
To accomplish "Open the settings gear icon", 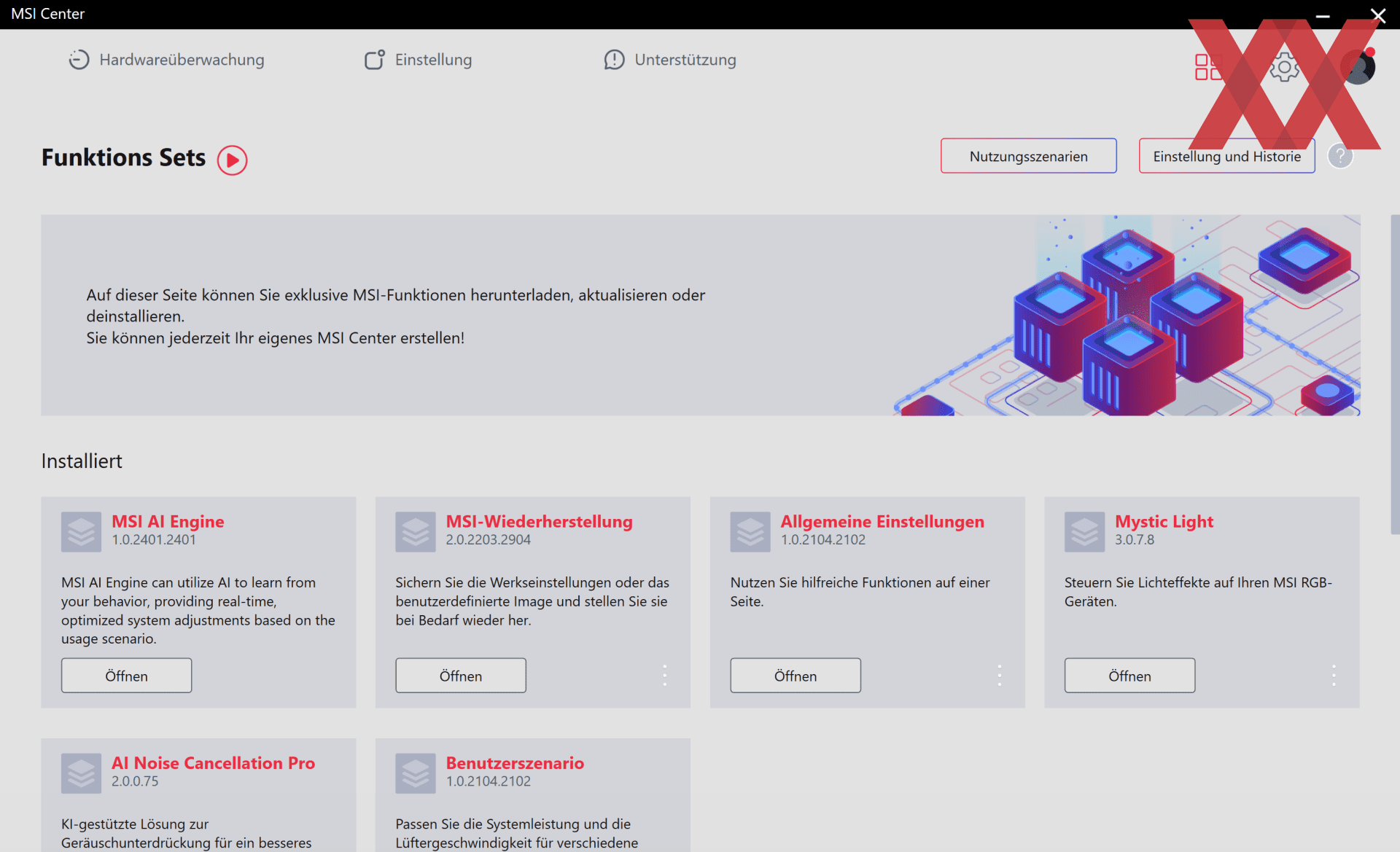I will tap(1285, 67).
